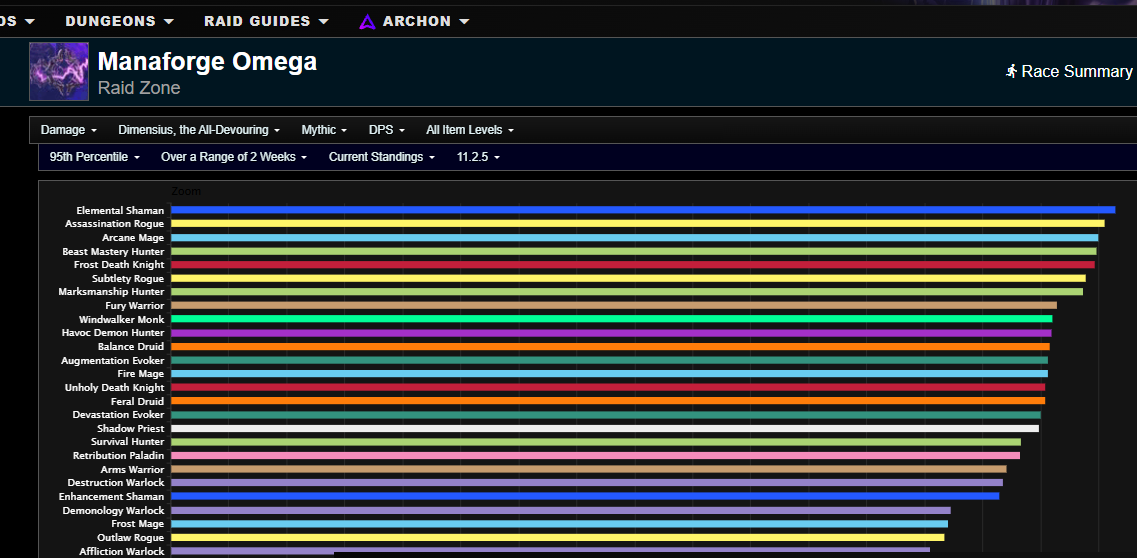
Task: Click the Destruction Warlock label
Action: (116, 483)
